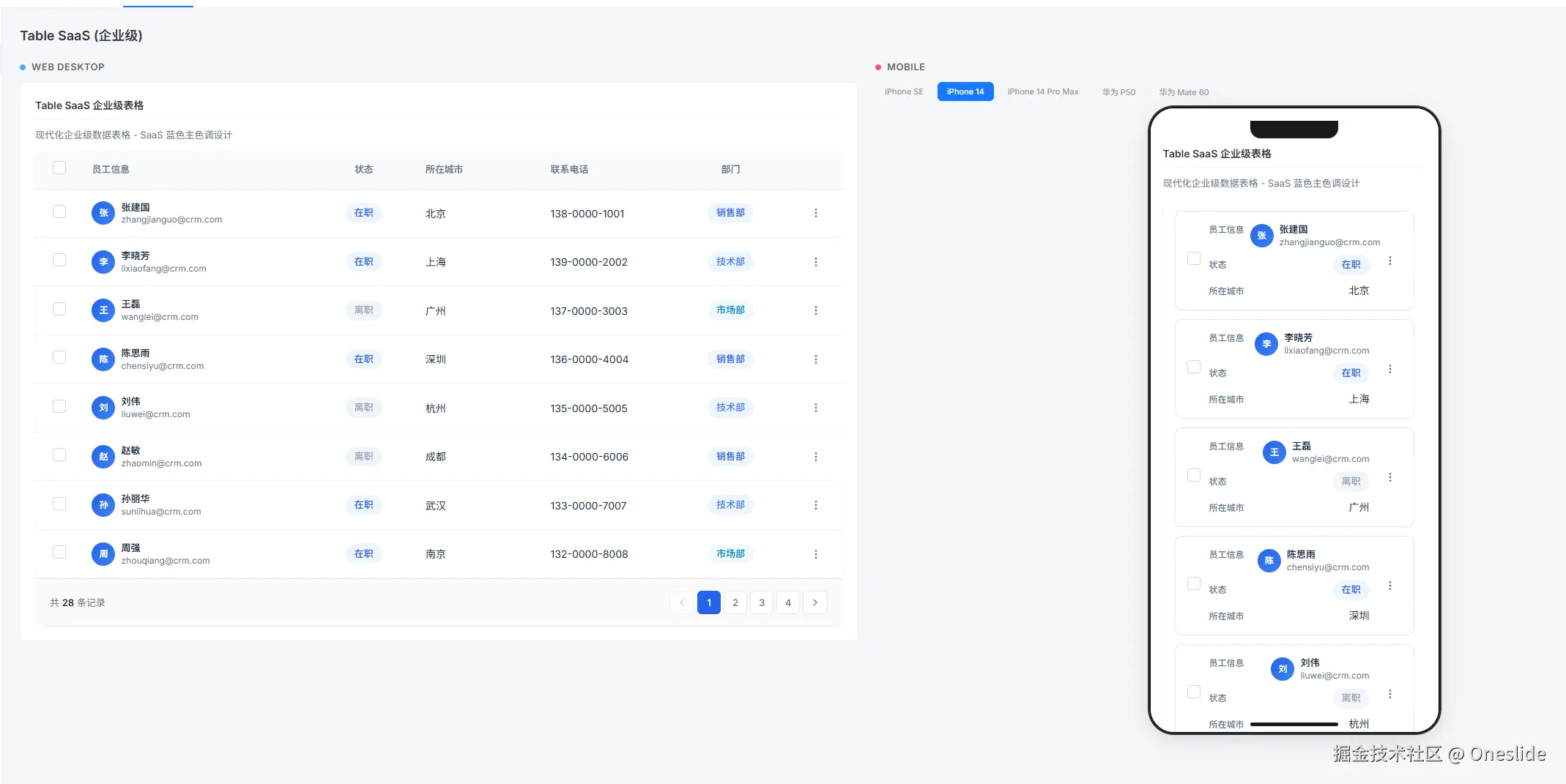Screen dimensions: 1566x784
Task: Click 部门 column header
Action: coord(730,169)
